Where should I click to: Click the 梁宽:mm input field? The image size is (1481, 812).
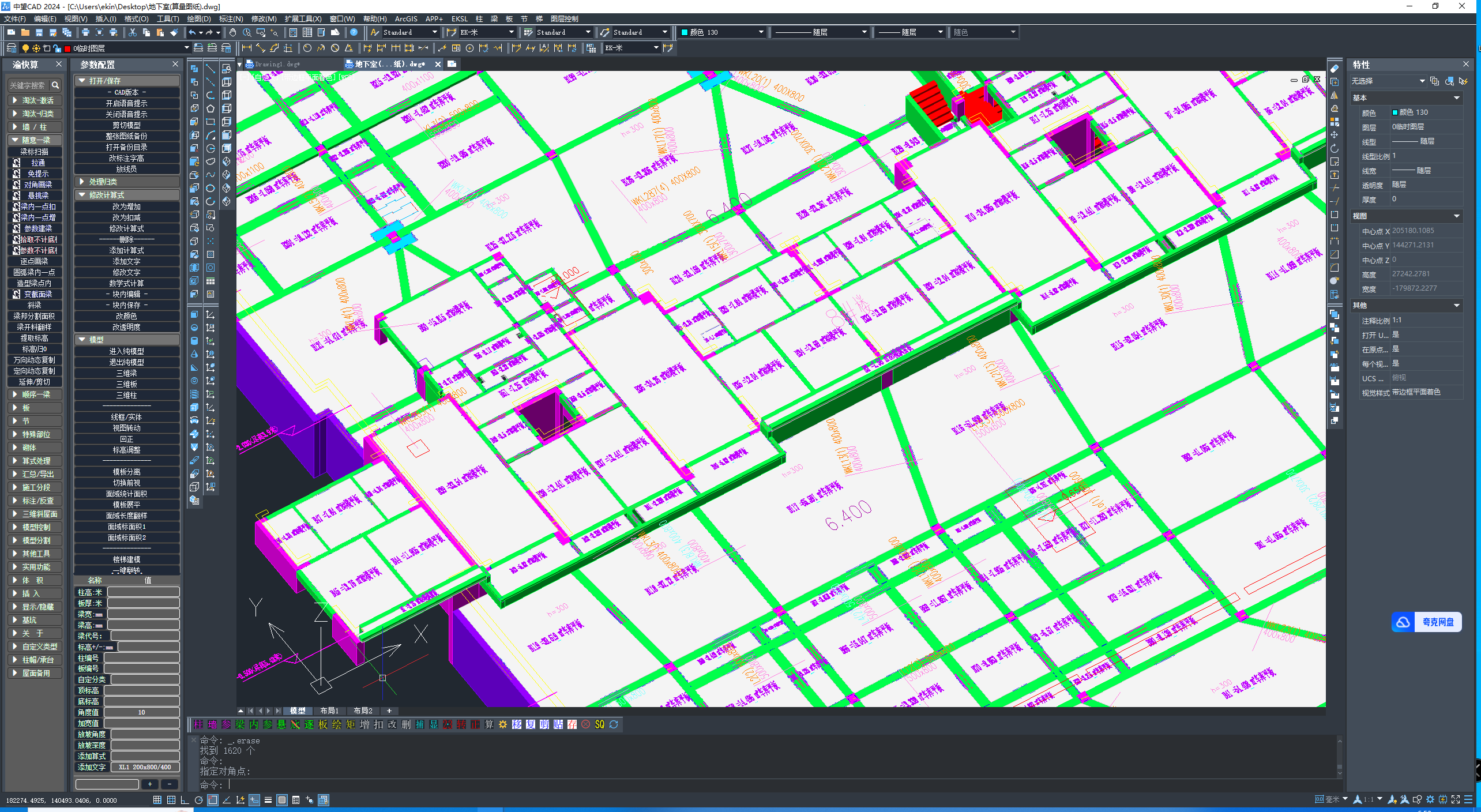coord(143,614)
